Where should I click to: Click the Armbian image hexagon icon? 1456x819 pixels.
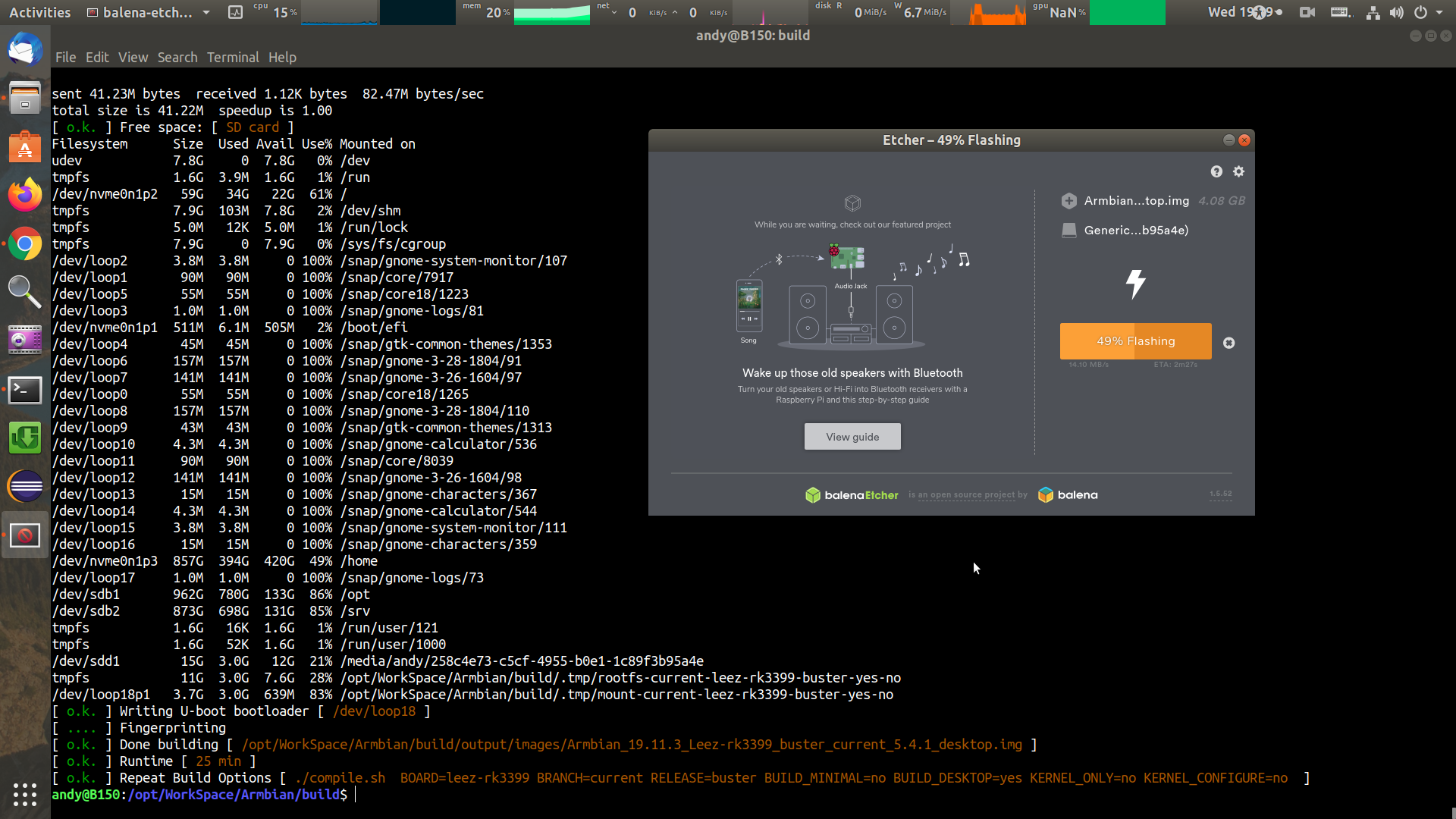1069,201
